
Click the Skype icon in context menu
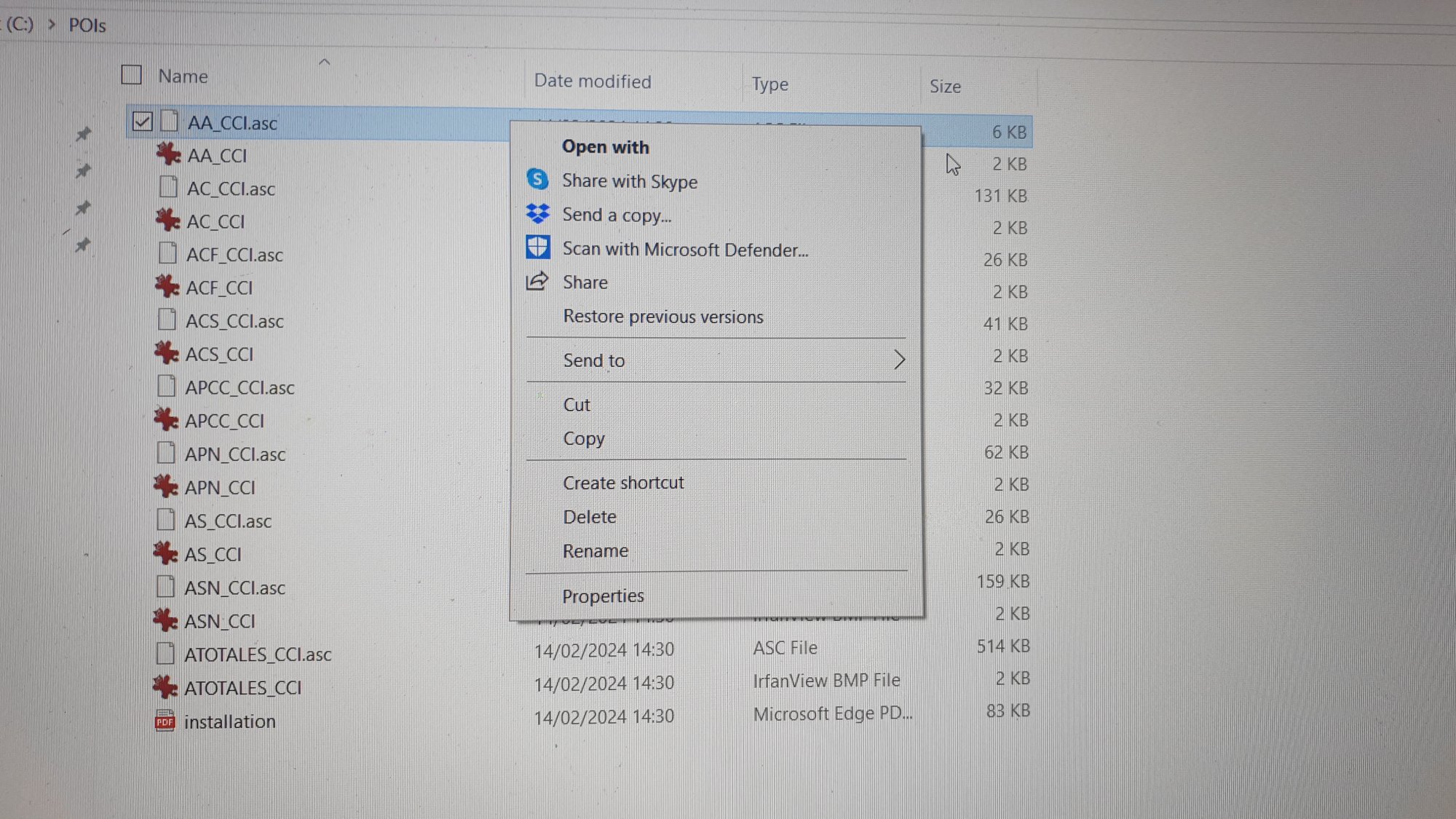[537, 179]
